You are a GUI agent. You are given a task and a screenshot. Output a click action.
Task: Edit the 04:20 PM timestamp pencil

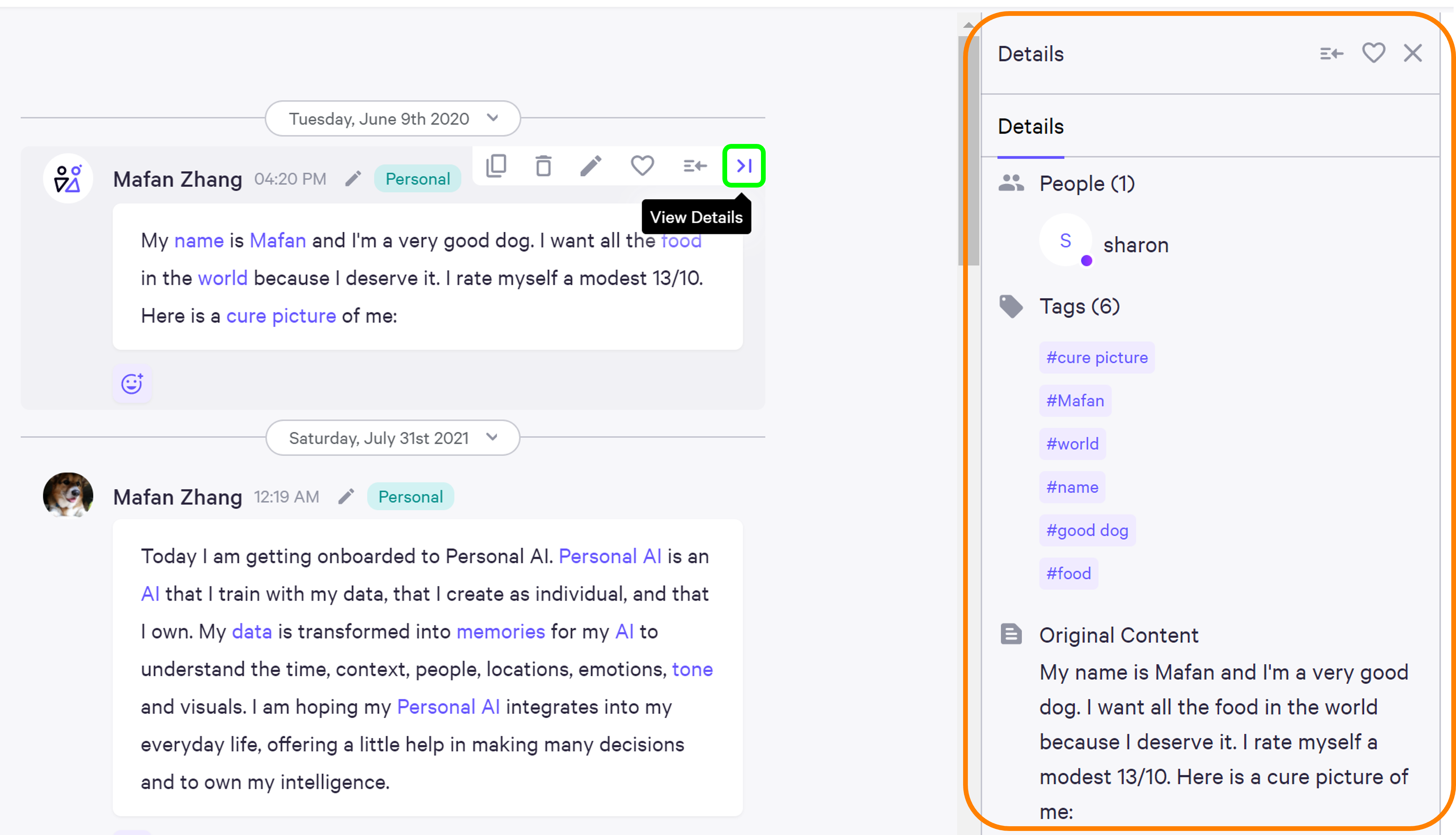[353, 179]
